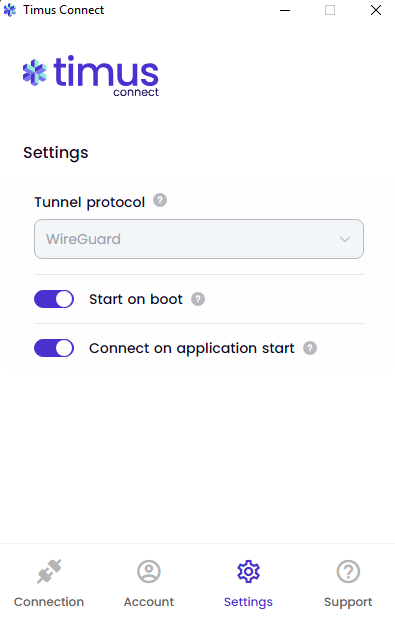Open the Account profile icon
This screenshot has width=395, height=619.
149,571
